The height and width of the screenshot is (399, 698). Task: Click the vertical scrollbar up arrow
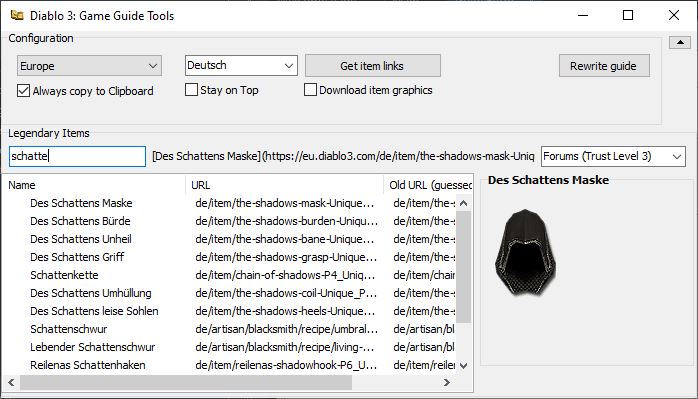tap(463, 203)
